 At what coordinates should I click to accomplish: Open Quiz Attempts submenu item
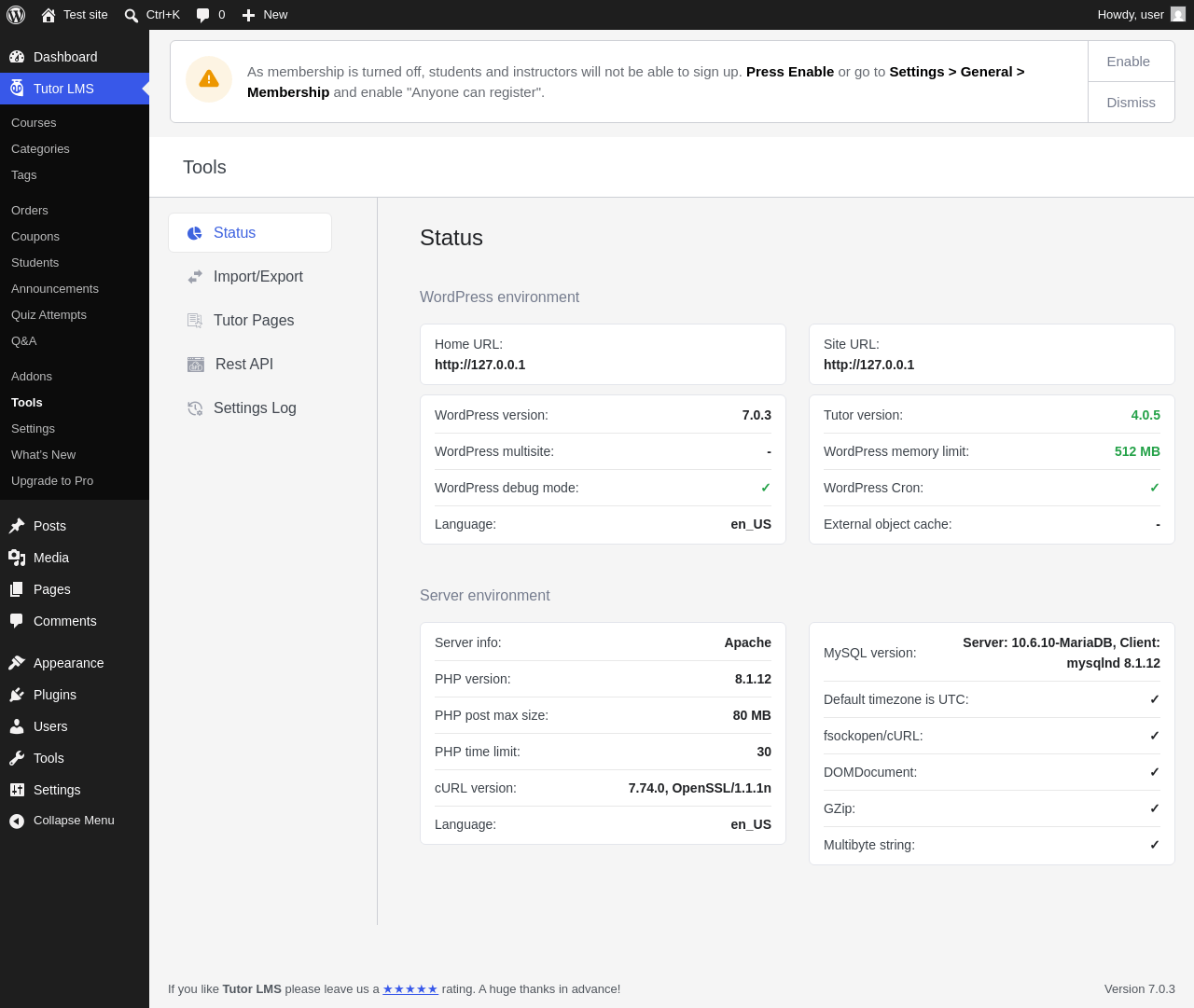point(49,315)
